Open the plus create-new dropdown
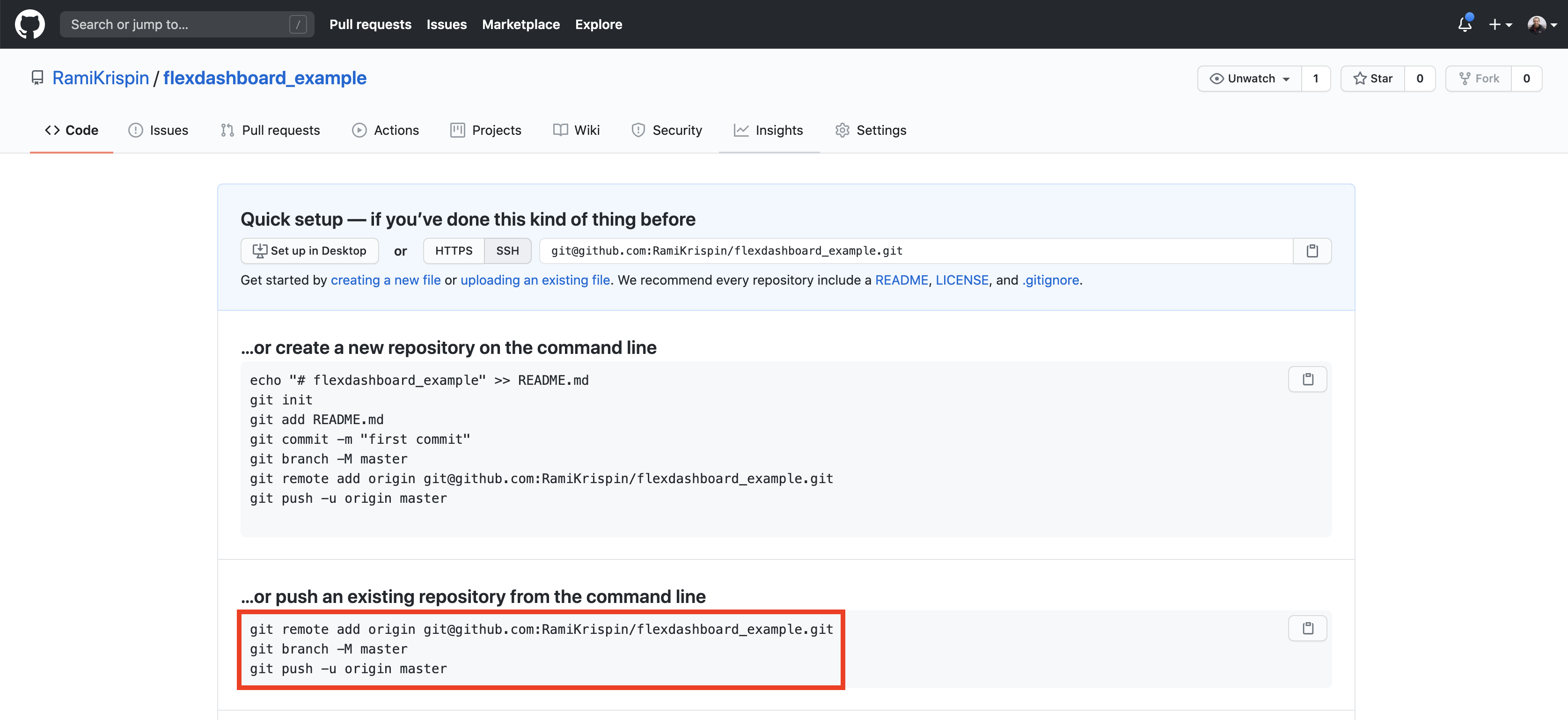Viewport: 1568px width, 720px height. tap(1501, 25)
